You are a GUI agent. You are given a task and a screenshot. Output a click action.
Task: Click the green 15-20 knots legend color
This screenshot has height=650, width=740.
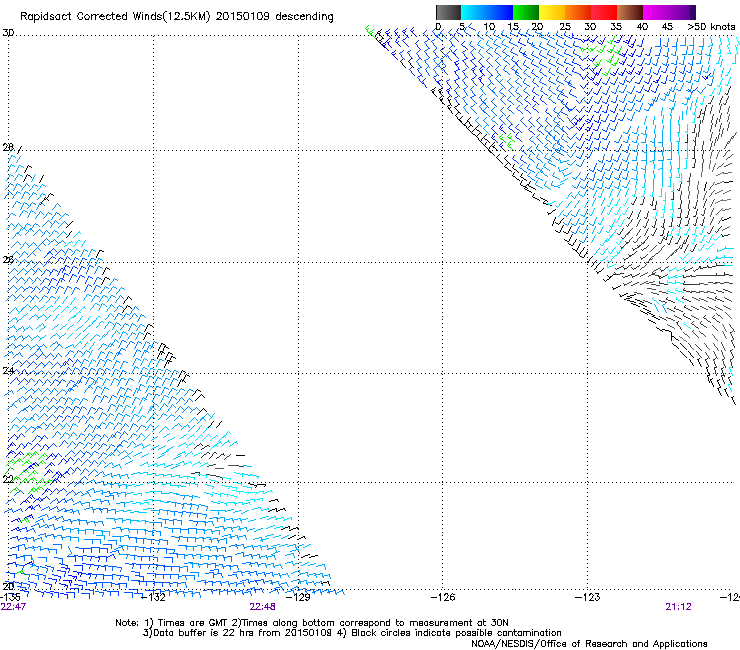click(526, 12)
